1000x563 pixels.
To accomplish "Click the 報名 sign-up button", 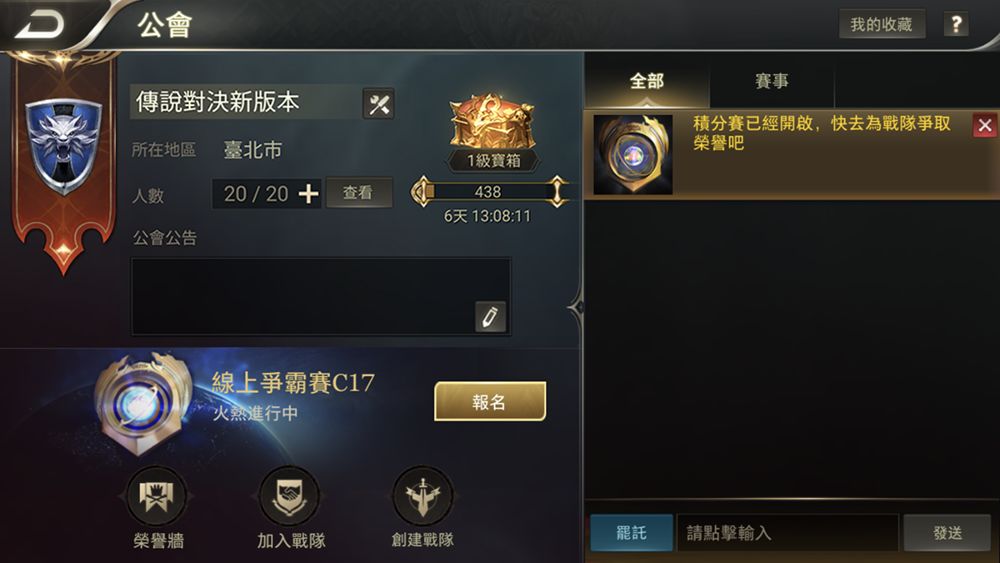I will [x=490, y=402].
